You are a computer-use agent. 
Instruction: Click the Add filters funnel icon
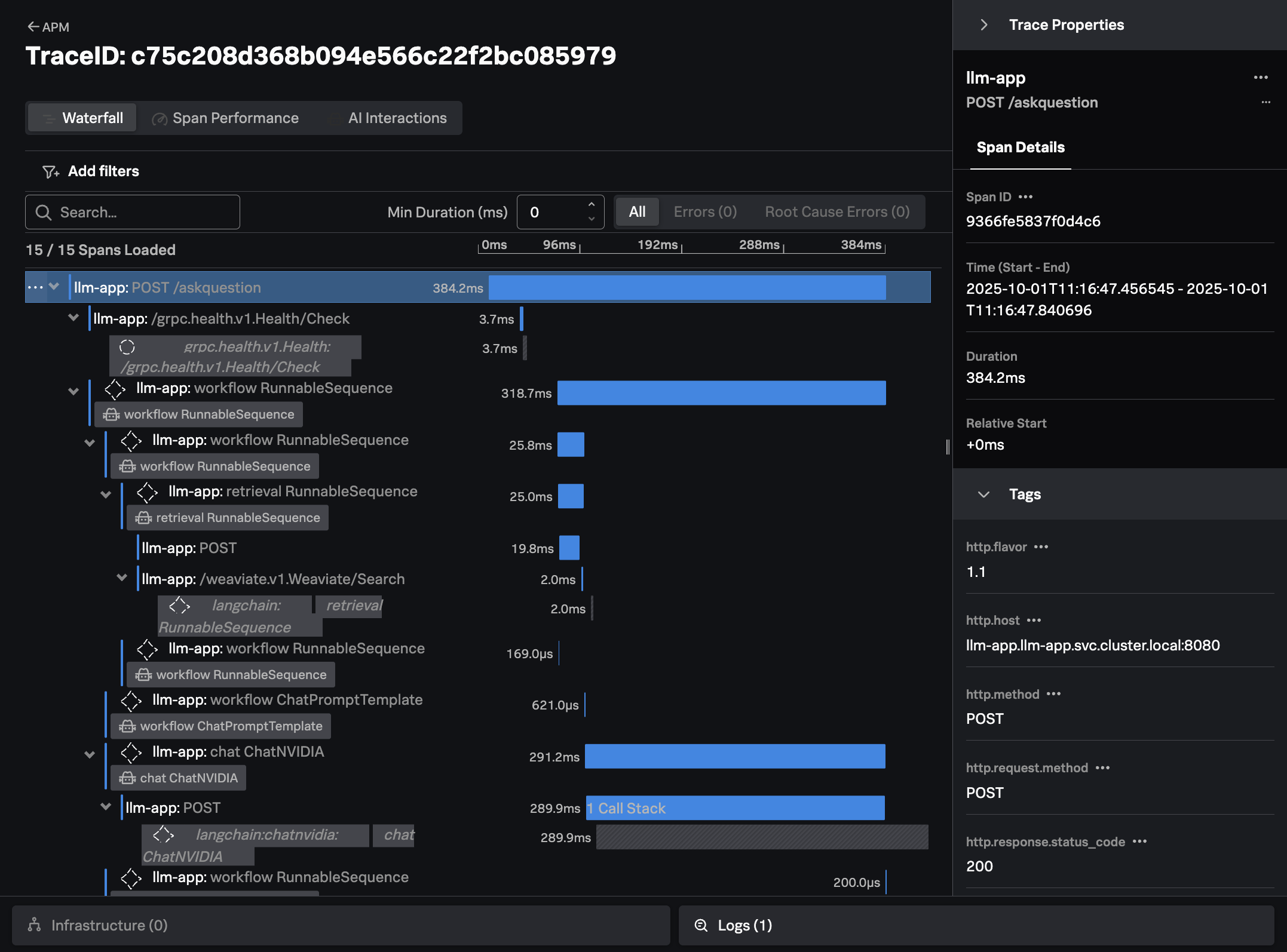click(x=50, y=172)
